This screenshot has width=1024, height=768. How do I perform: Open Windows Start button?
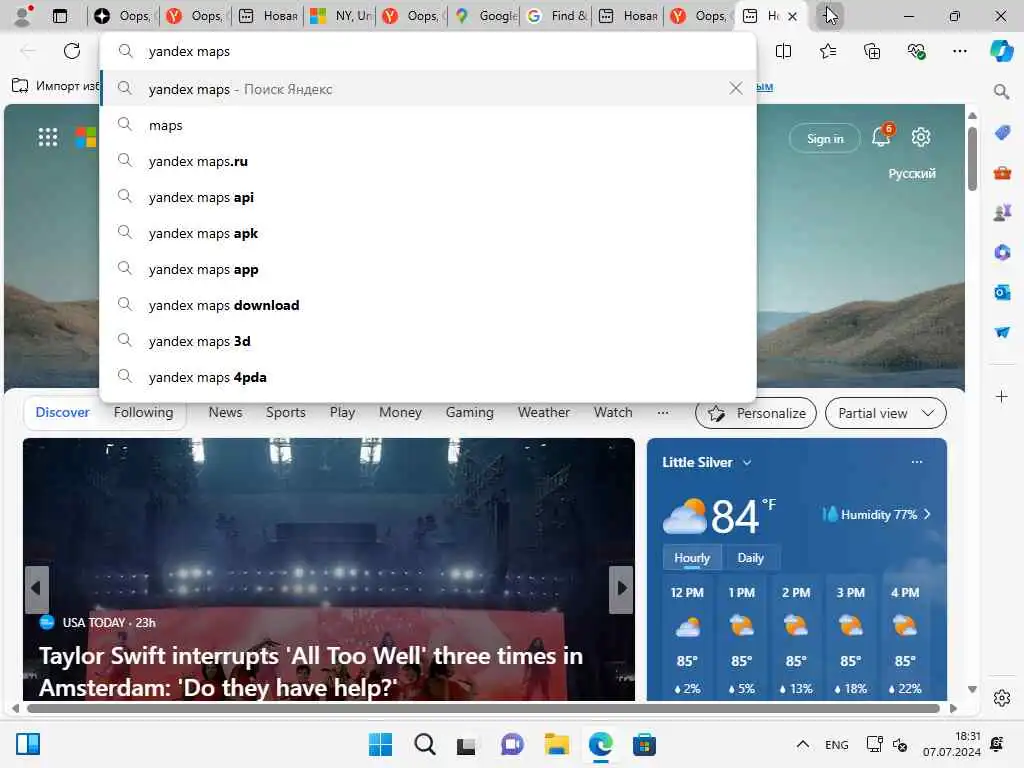click(x=380, y=744)
